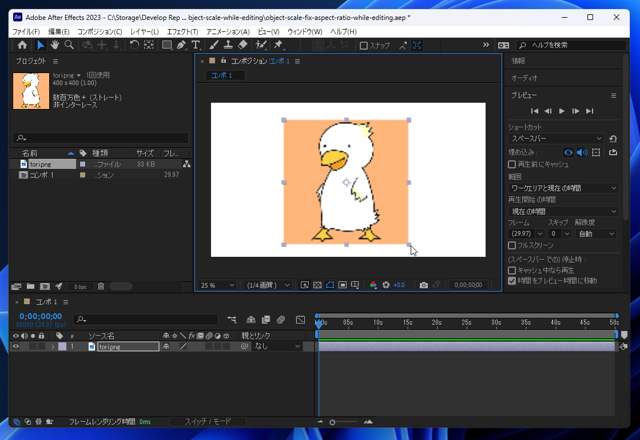Open the (29.97) frame rate dropdown
Image resolution: width=640 pixels, height=440 pixels.
pyautogui.click(x=526, y=233)
